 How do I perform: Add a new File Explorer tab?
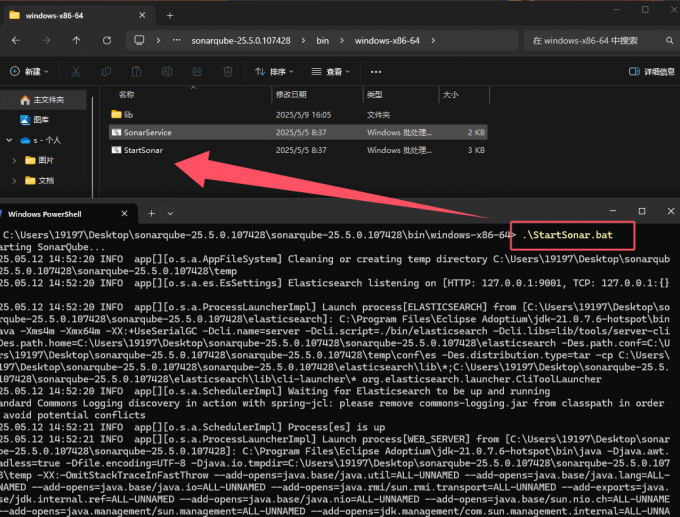pos(170,16)
